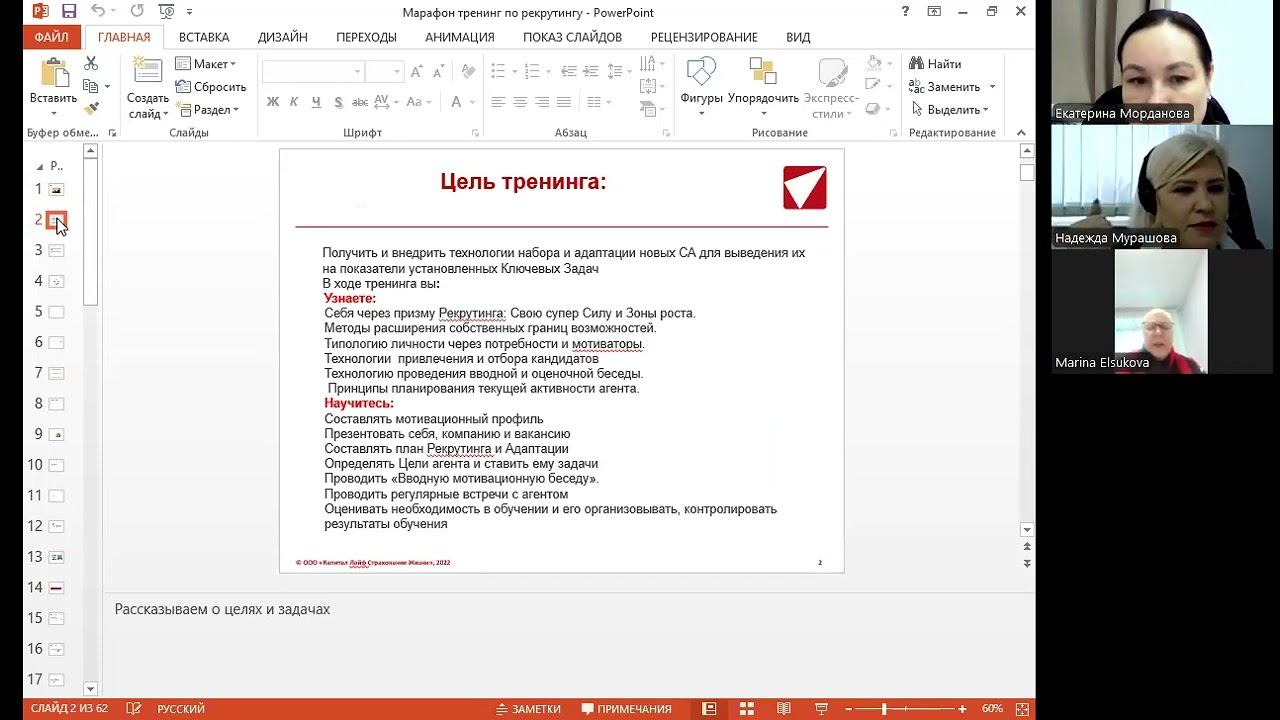The height and width of the screenshot is (720, 1280).
Task: Click the Save icon in quick access toolbar
Action: (x=69, y=12)
